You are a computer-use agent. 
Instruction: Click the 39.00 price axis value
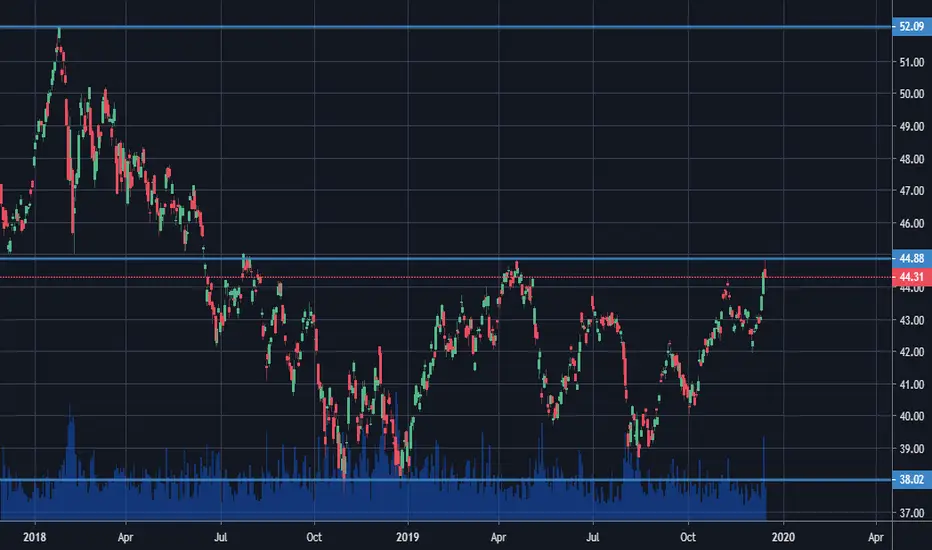[x=912, y=449]
